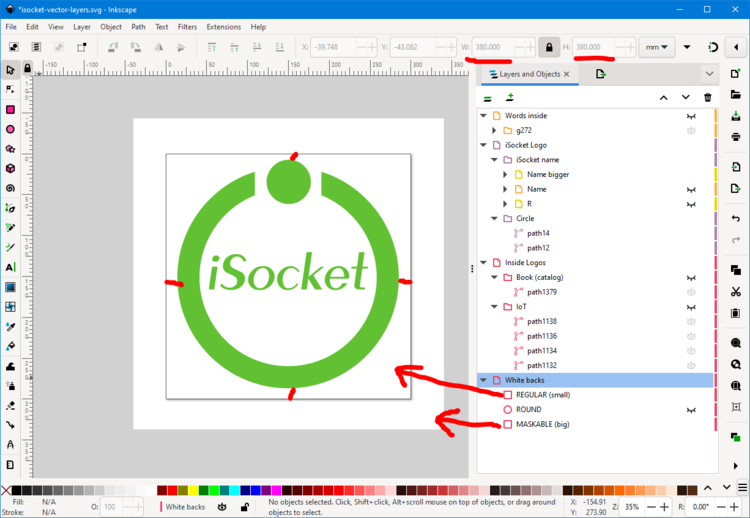Select the Text tool
750x518 pixels.
10,267
